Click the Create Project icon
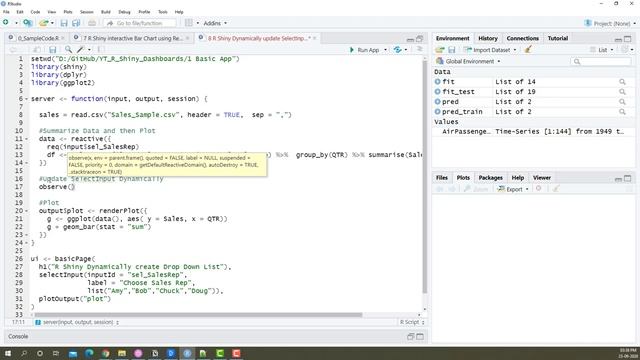This screenshot has width=640, height=360. tap(28, 23)
